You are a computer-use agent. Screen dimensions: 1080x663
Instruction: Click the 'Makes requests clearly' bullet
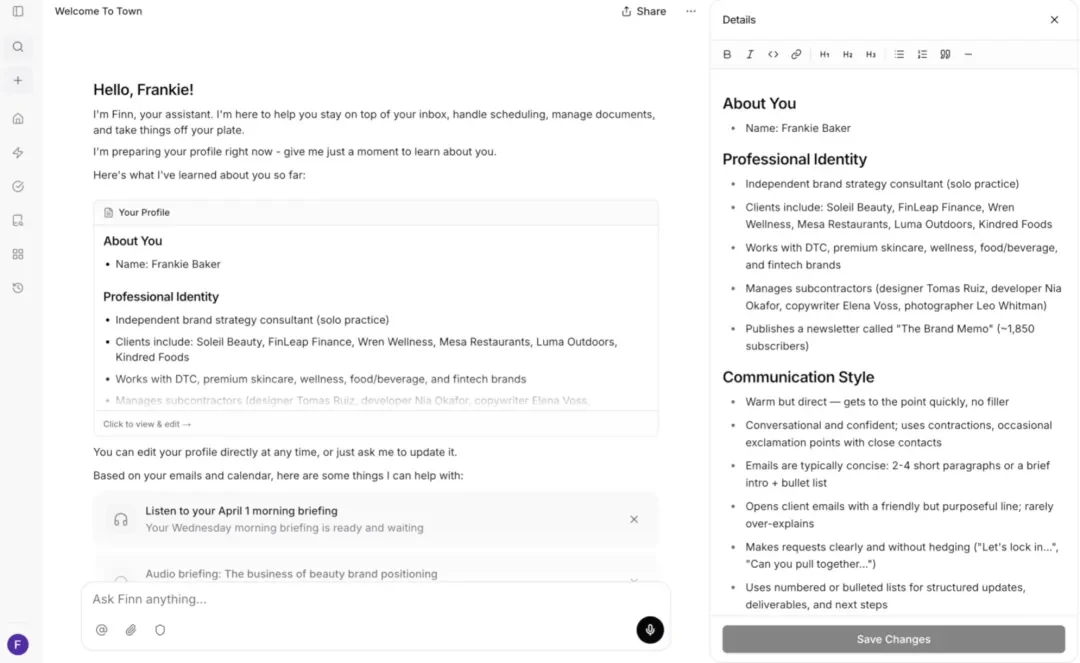point(902,556)
